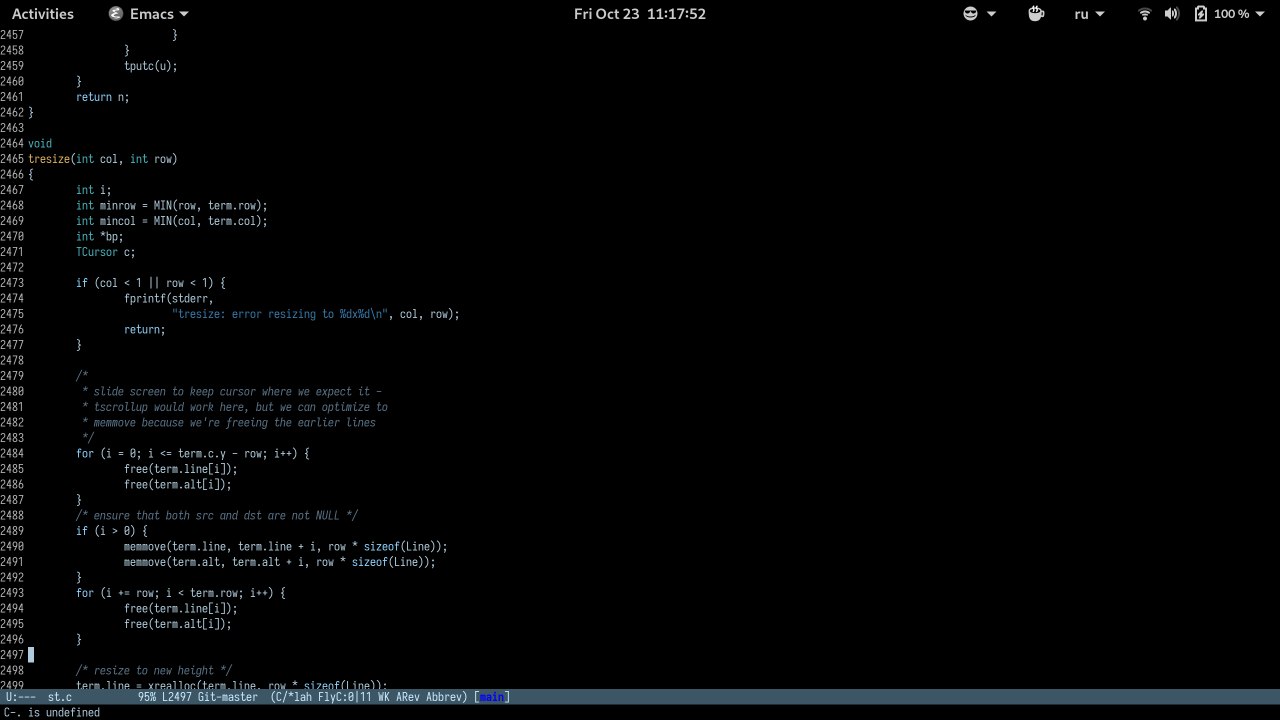
Task: Click free(term.line[i]); on line 2494
Action: (x=180, y=608)
